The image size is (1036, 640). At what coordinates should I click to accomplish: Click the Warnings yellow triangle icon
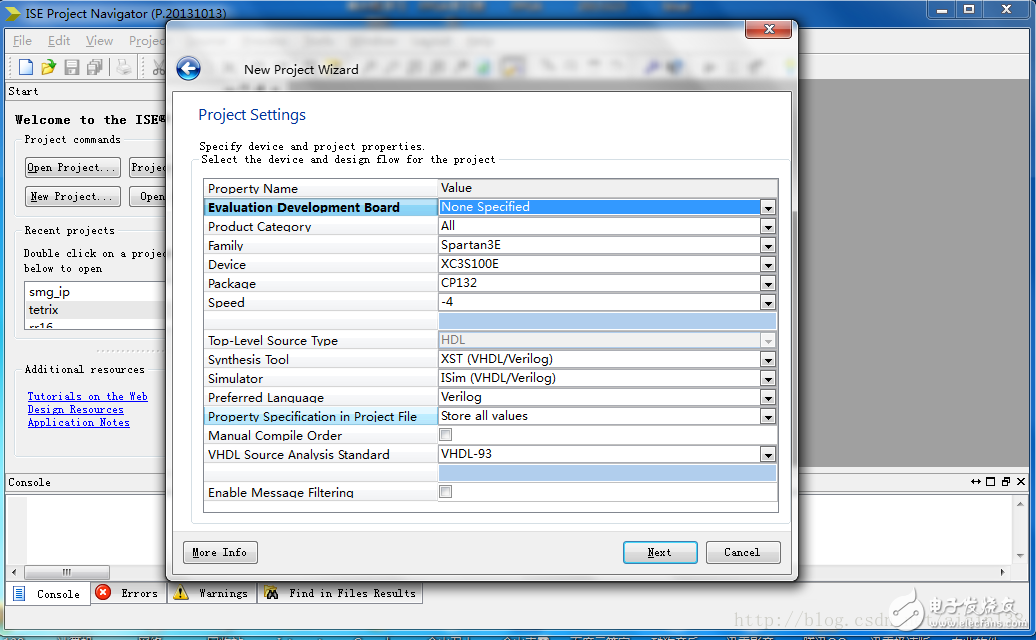coord(181,593)
